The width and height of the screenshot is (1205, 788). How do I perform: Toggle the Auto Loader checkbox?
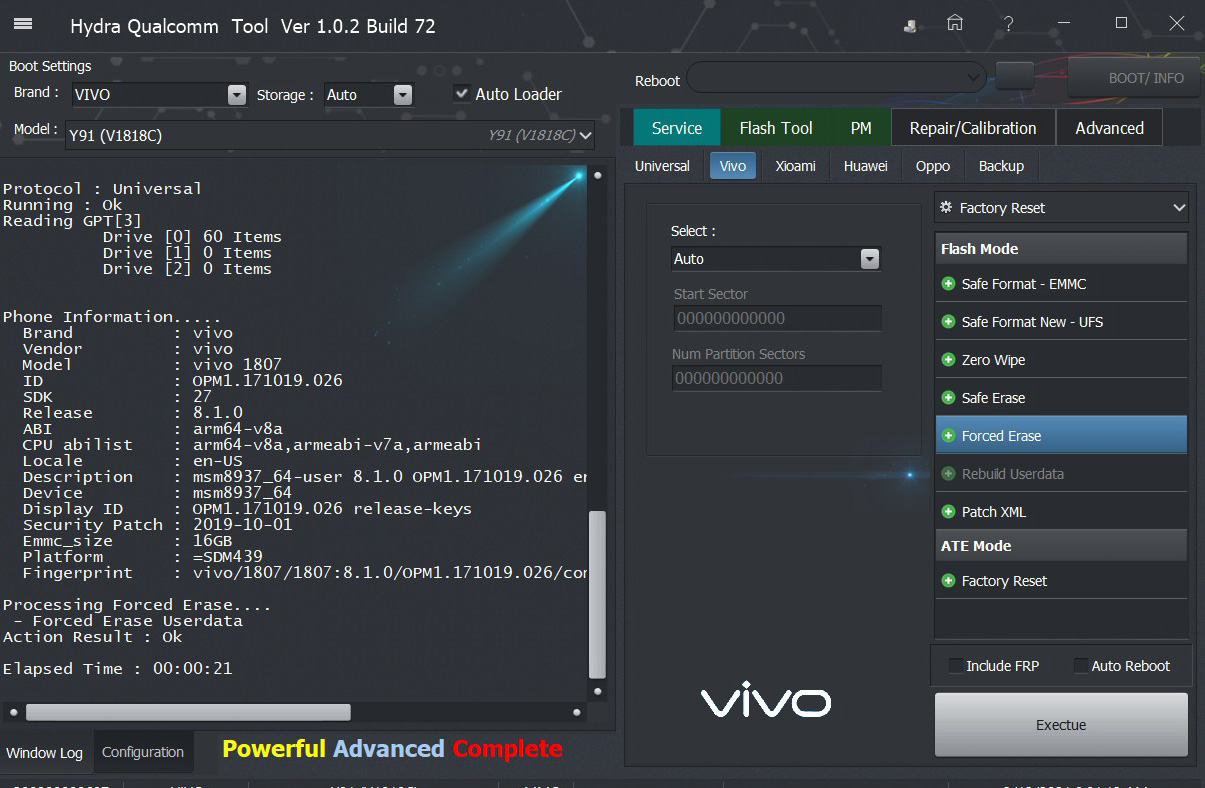[x=461, y=94]
